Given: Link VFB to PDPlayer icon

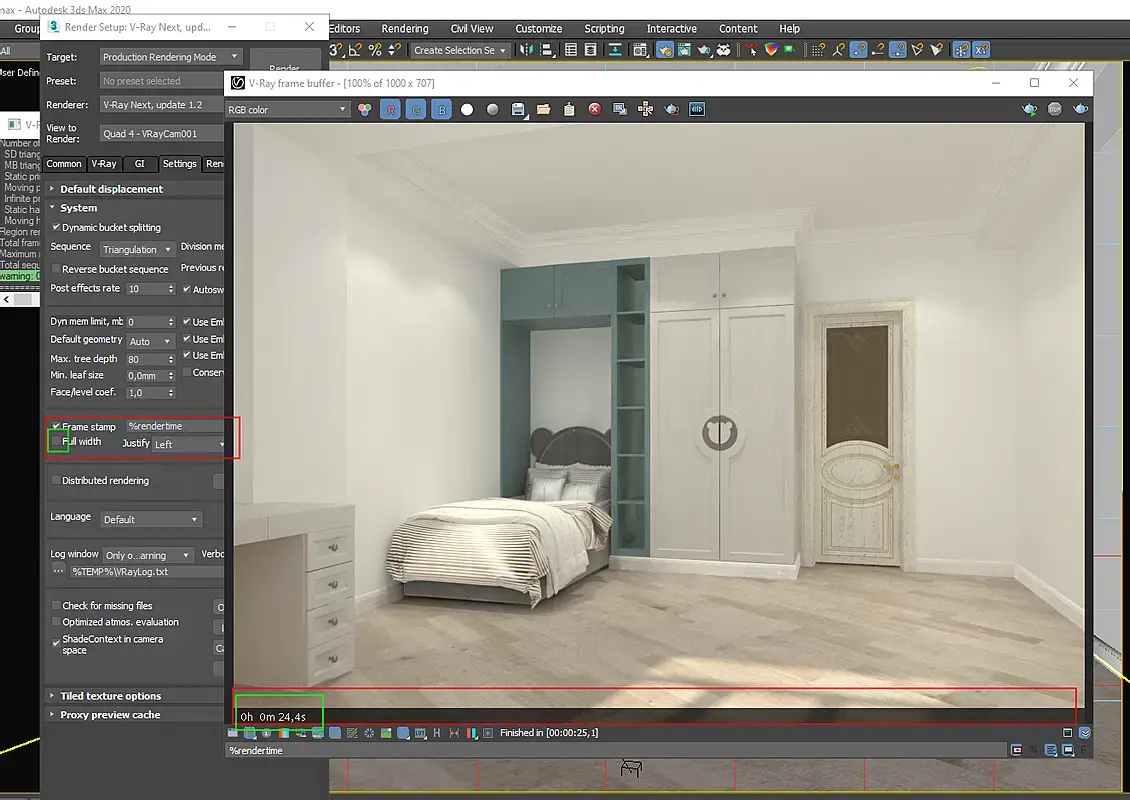Looking at the screenshot, I should 697,110.
